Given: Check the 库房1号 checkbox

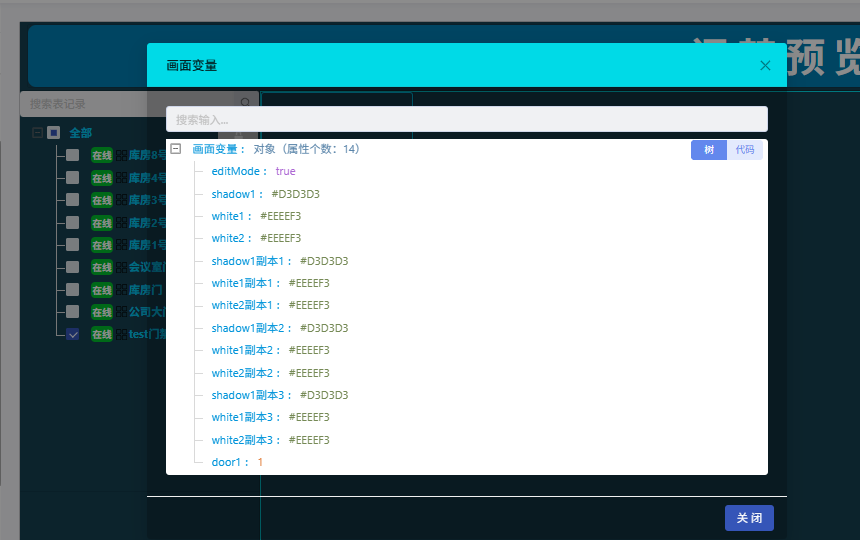Looking at the screenshot, I should 72,245.
